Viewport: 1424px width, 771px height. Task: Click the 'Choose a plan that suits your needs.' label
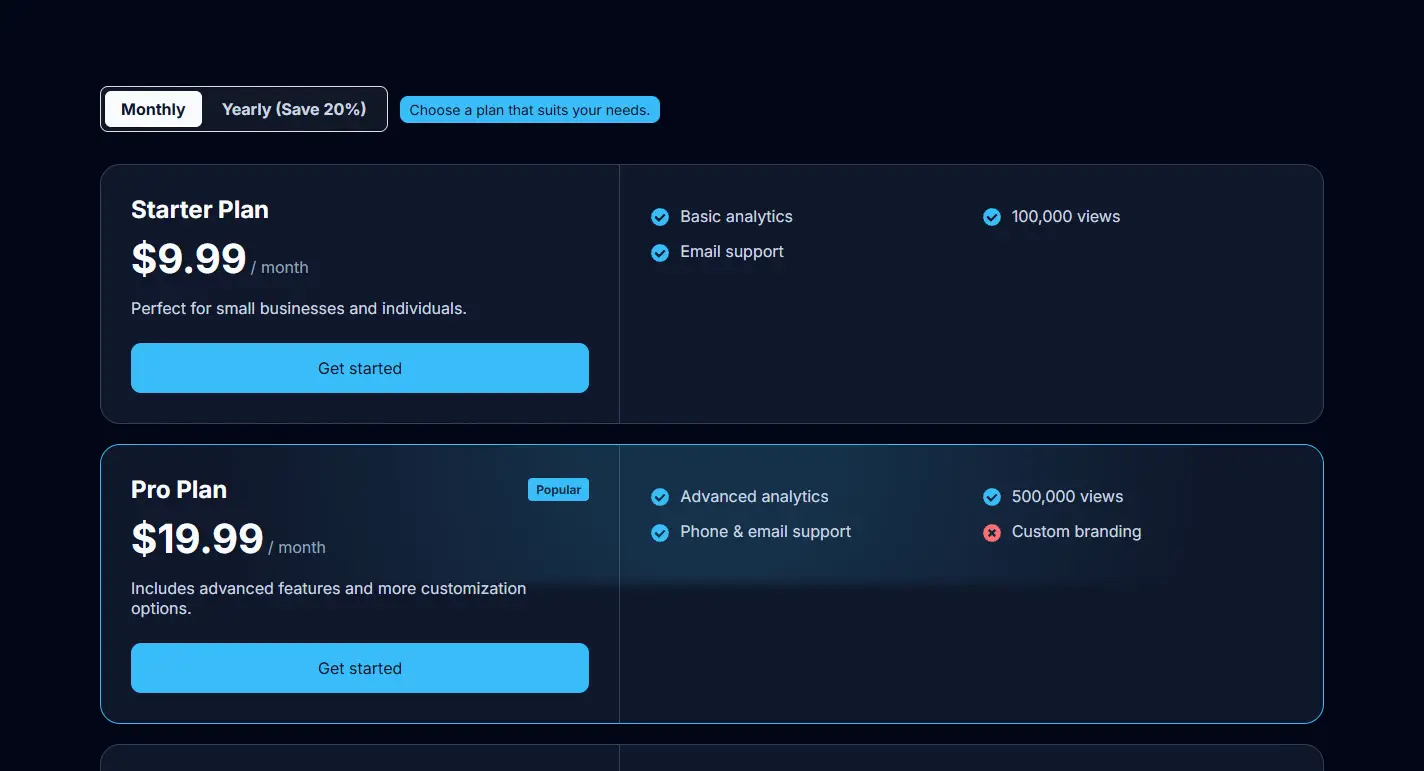click(x=530, y=110)
